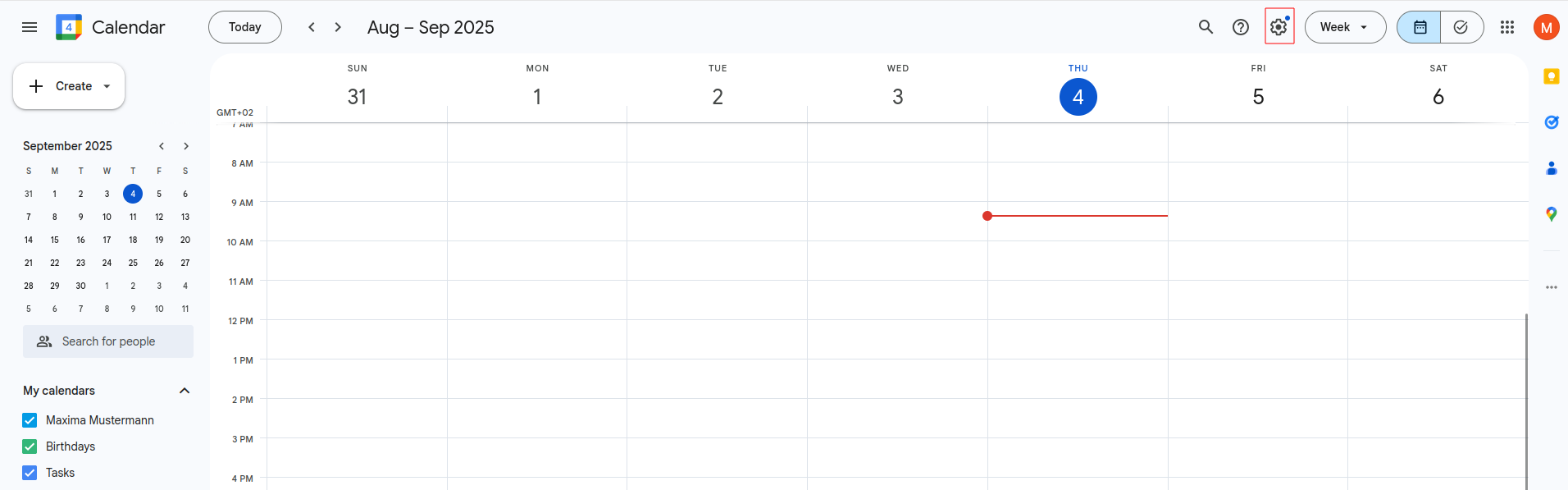Open the Google apps launcher grid

[x=1507, y=26]
